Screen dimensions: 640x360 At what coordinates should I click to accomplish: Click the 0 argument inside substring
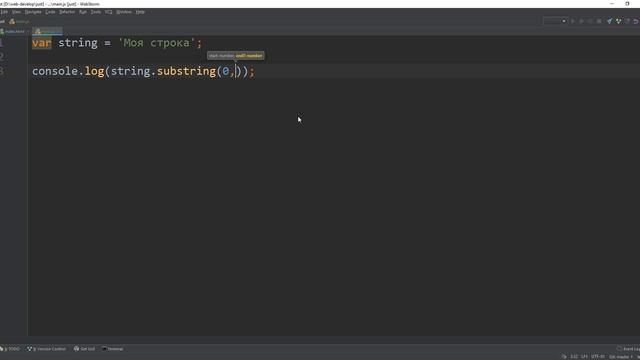225,71
